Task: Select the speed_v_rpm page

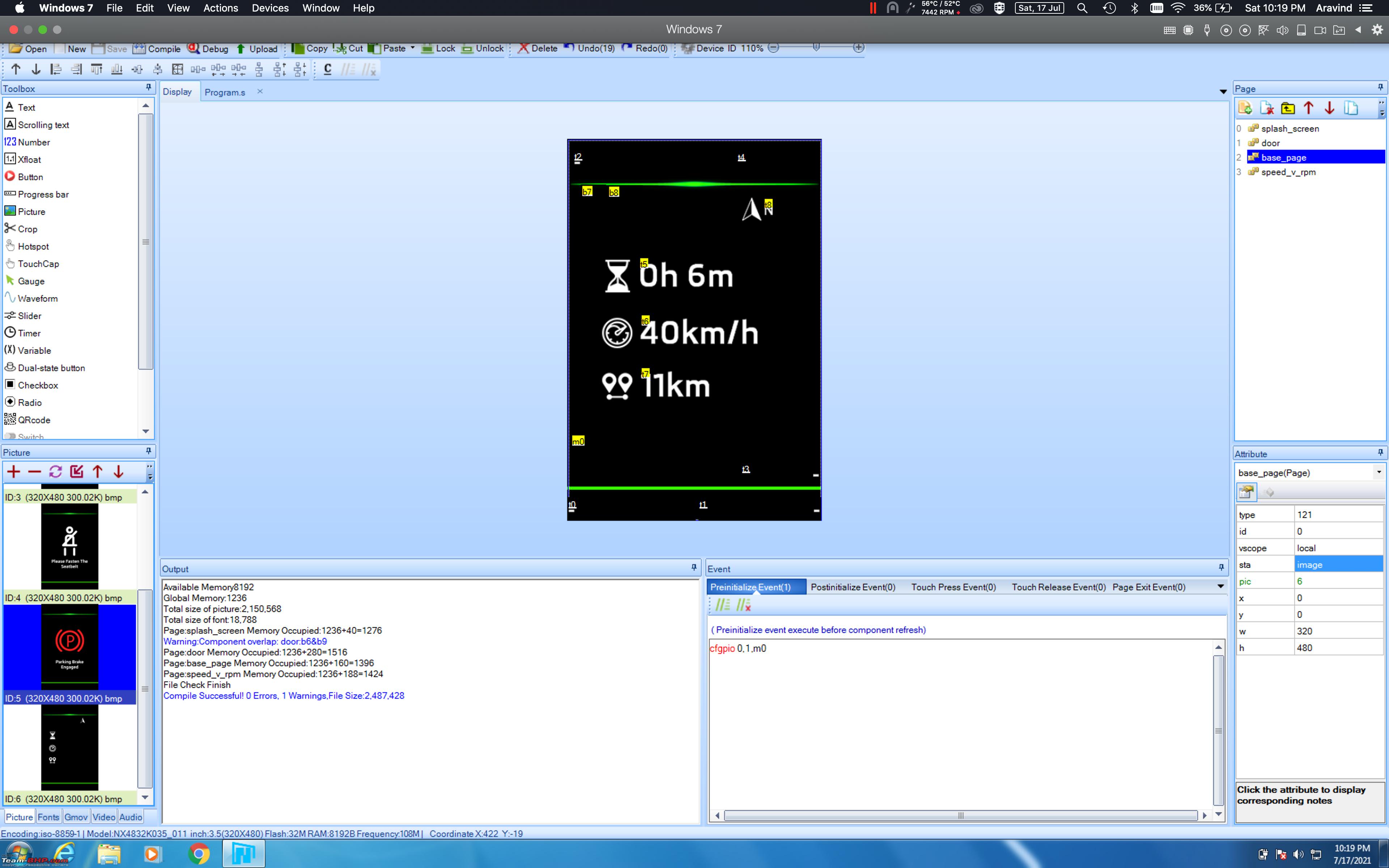Action: click(x=1288, y=172)
